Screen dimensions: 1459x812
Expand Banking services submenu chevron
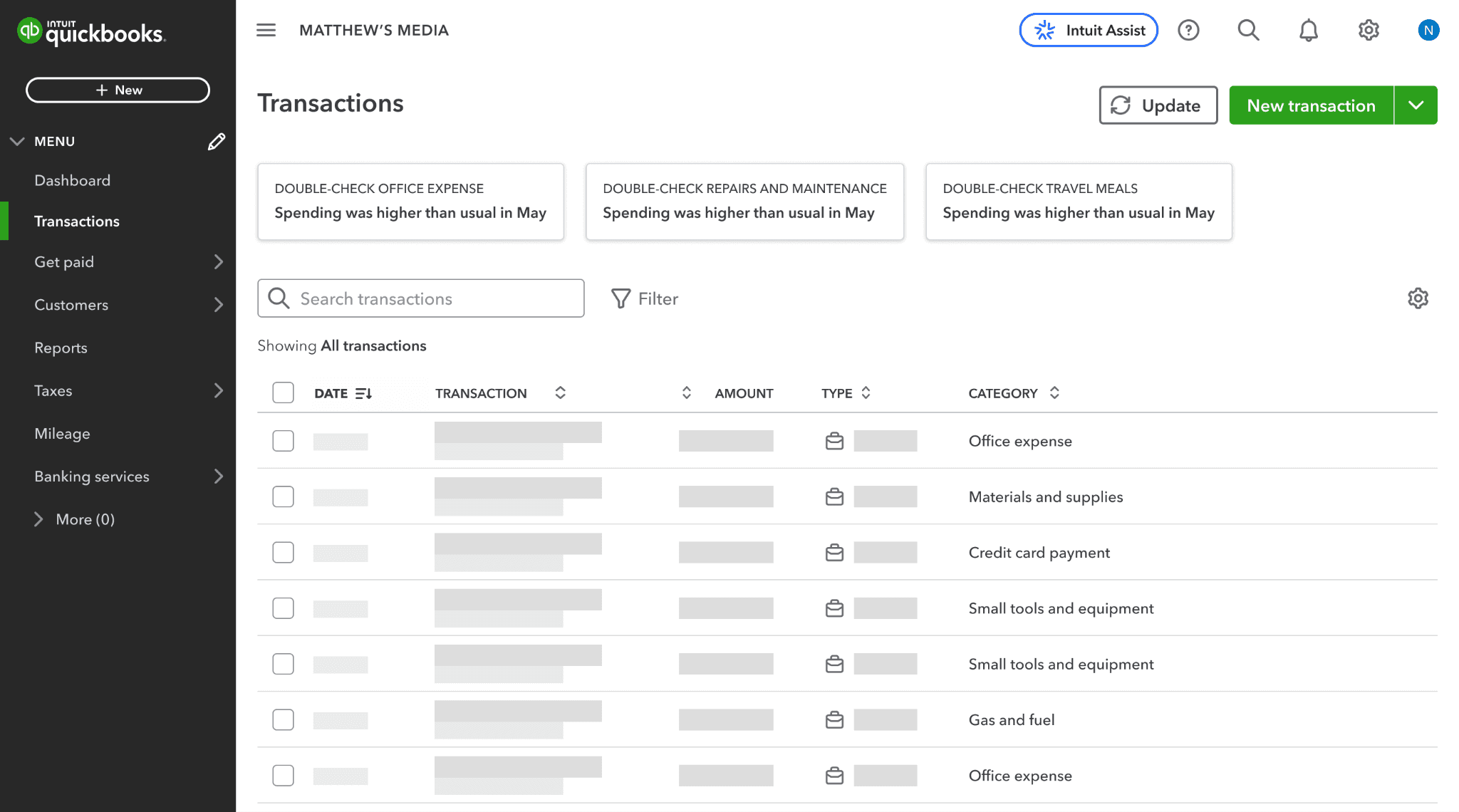tap(218, 477)
